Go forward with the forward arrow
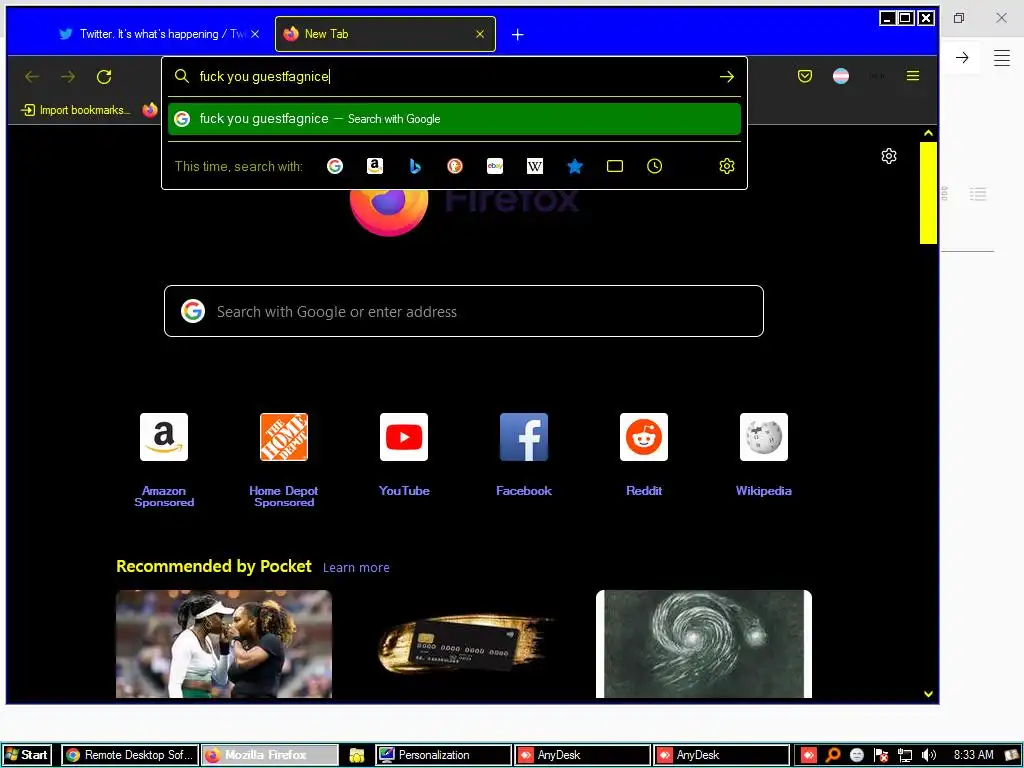Viewport: 1024px width, 768px height. 68,77
